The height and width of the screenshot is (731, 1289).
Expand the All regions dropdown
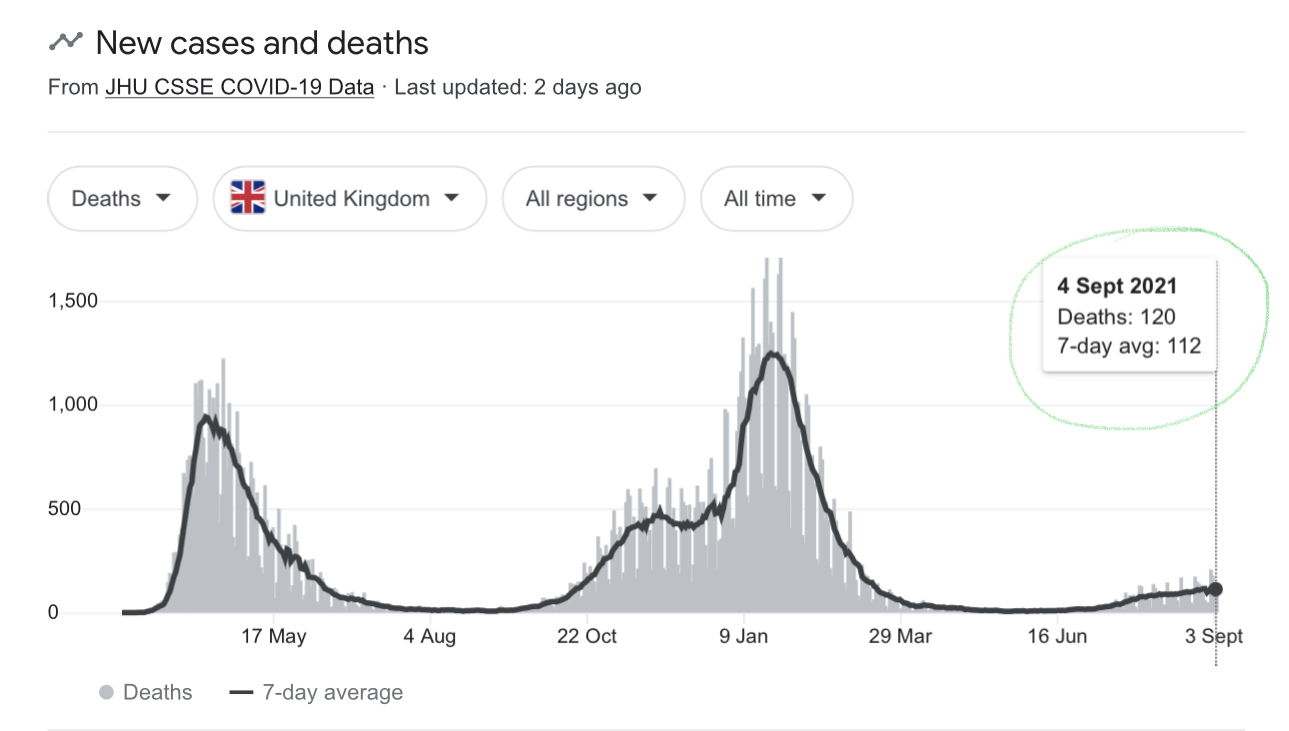pyautogui.click(x=593, y=198)
